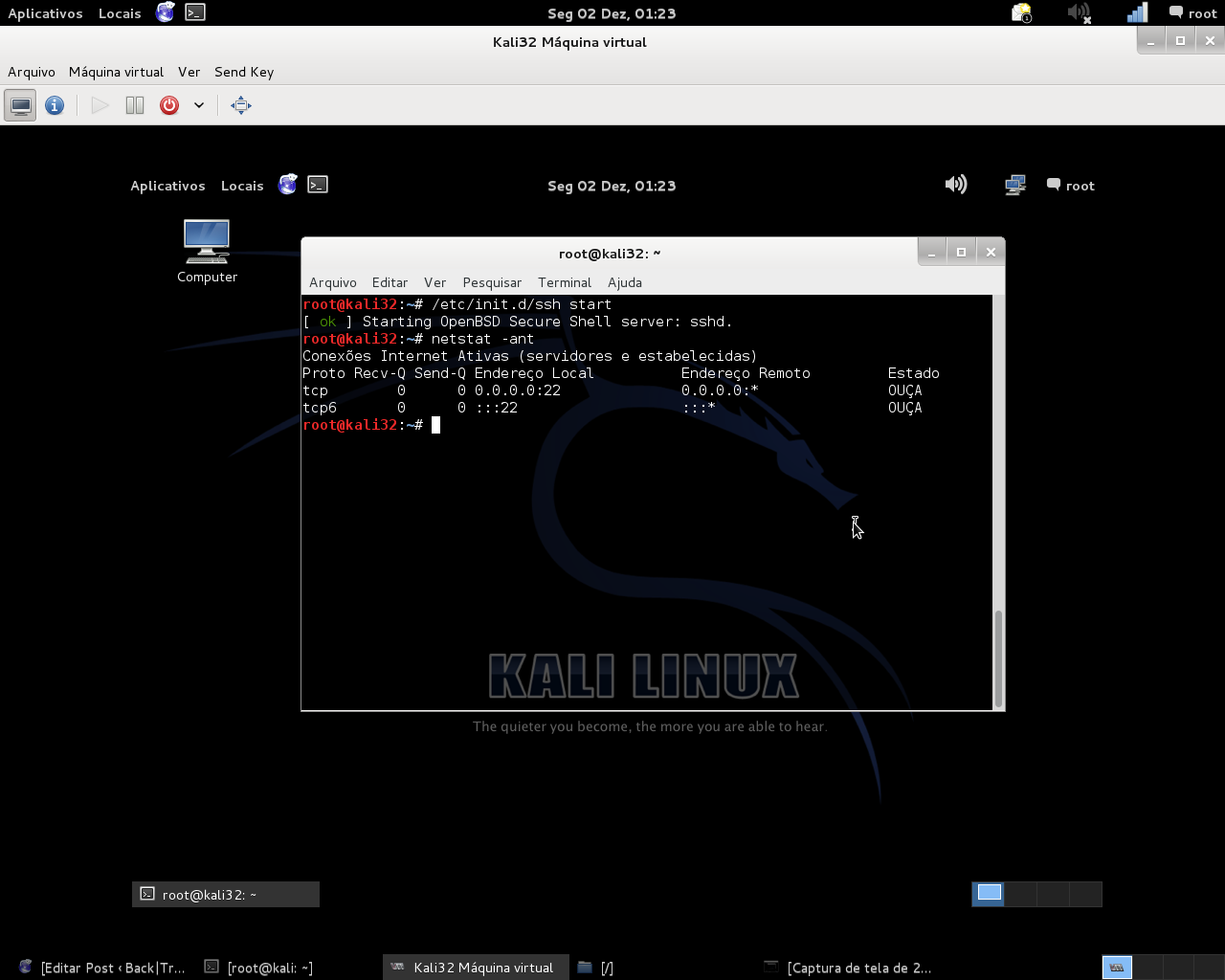
Task: Click the terminal prompt input area
Action: click(x=435, y=425)
